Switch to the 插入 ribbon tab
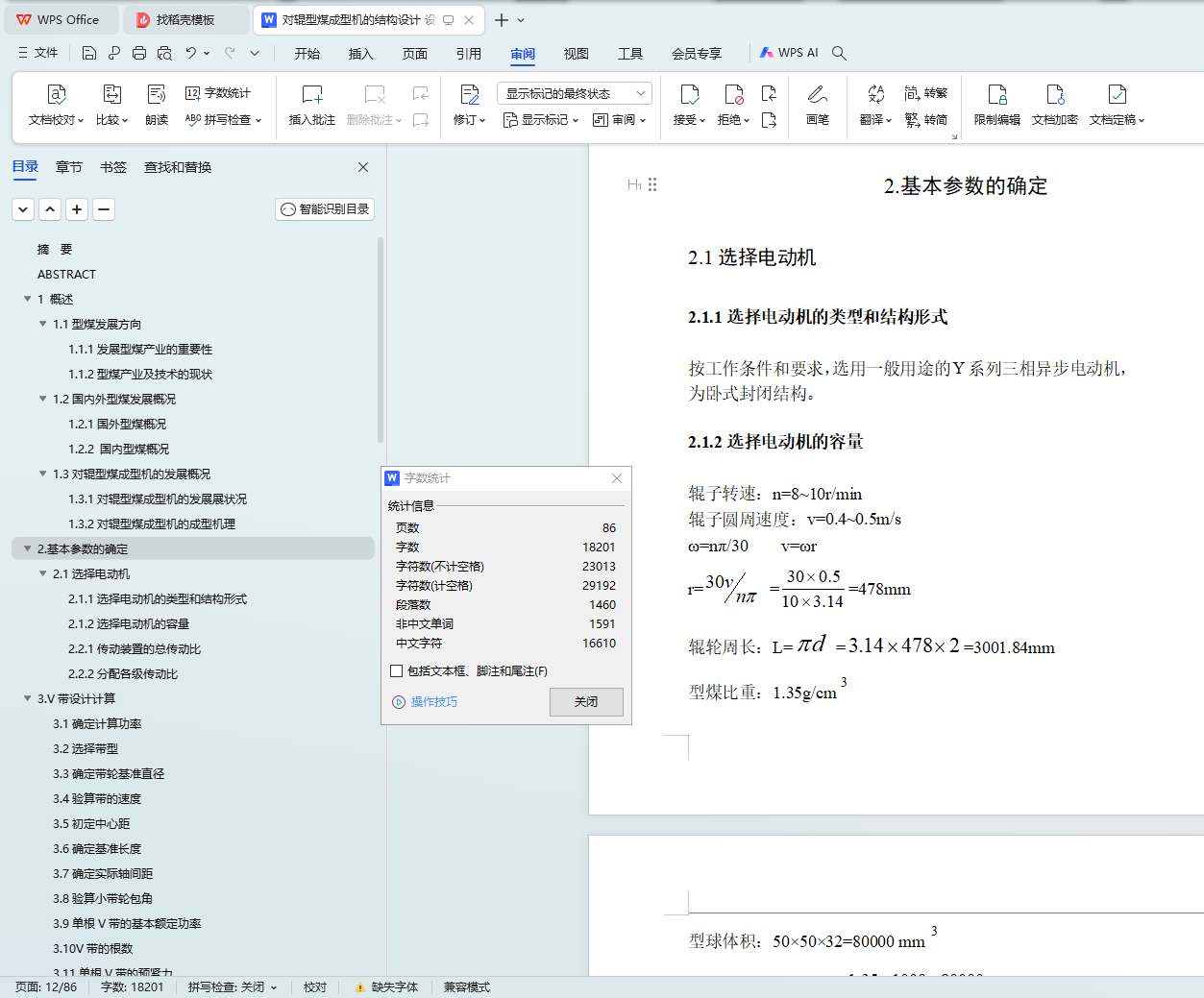Viewport: 1204px width, 998px height. click(361, 54)
